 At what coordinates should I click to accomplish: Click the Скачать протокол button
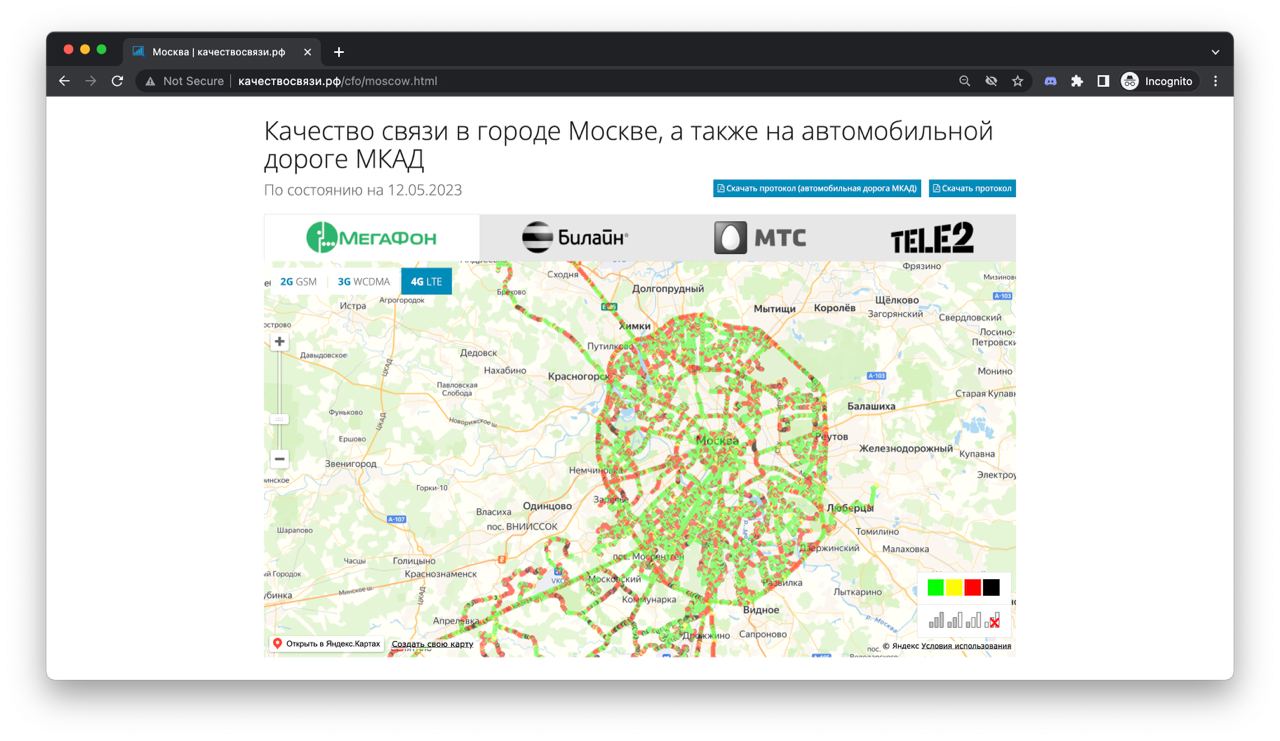pyautogui.click(x=972, y=188)
